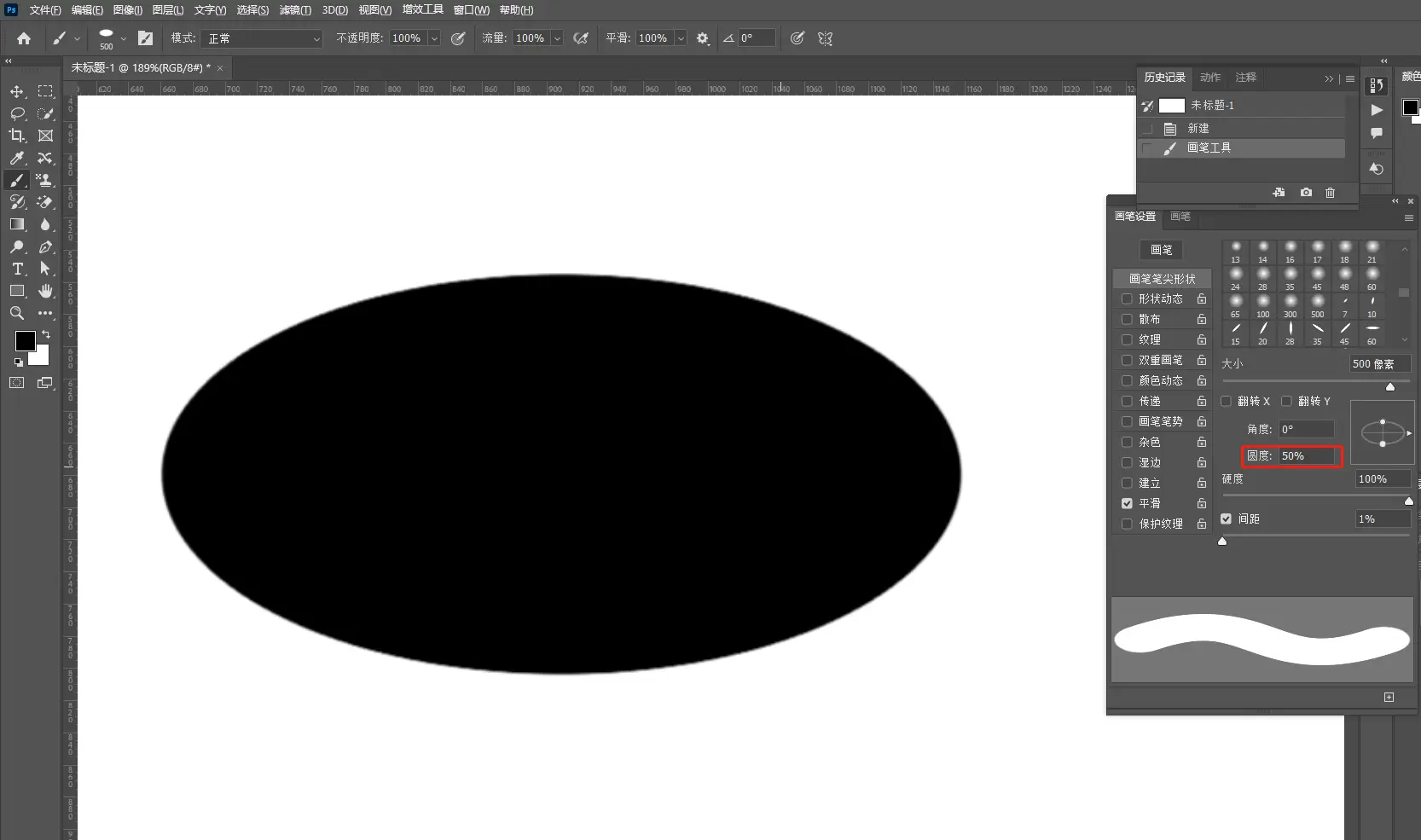Click the 画笔 button in brush settings
Image resolution: width=1421 pixels, height=840 pixels.
pyautogui.click(x=1161, y=250)
